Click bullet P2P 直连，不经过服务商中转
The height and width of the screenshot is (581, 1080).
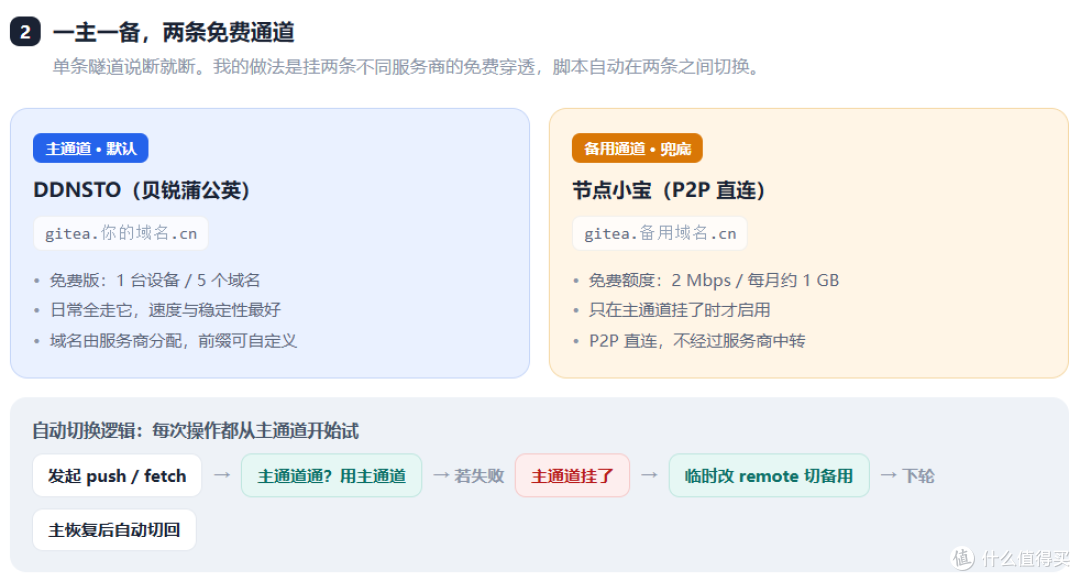point(697,341)
